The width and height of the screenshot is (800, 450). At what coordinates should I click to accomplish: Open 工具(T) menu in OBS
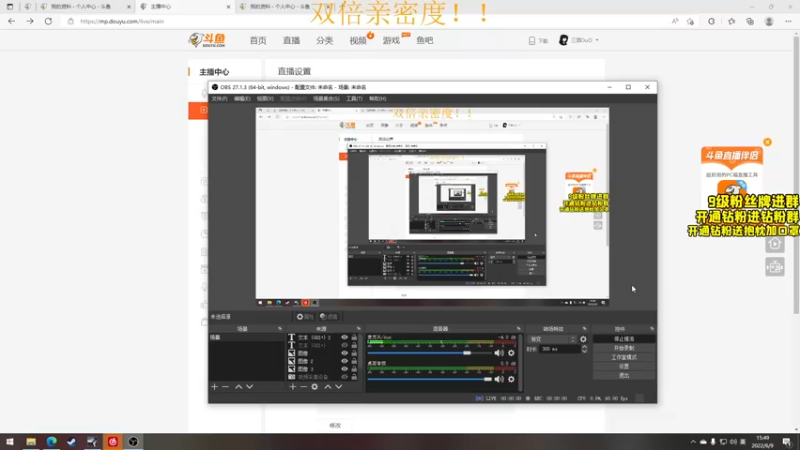pyautogui.click(x=354, y=98)
